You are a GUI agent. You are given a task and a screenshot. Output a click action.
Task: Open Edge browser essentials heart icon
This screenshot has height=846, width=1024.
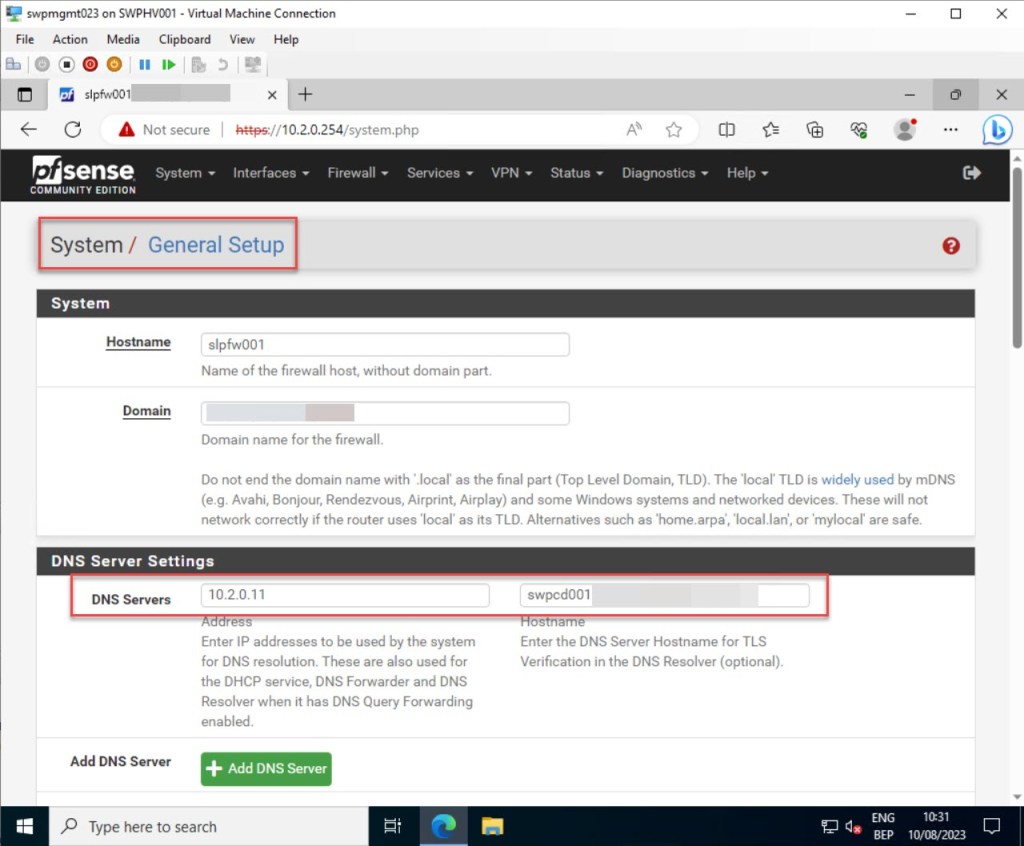(x=859, y=130)
